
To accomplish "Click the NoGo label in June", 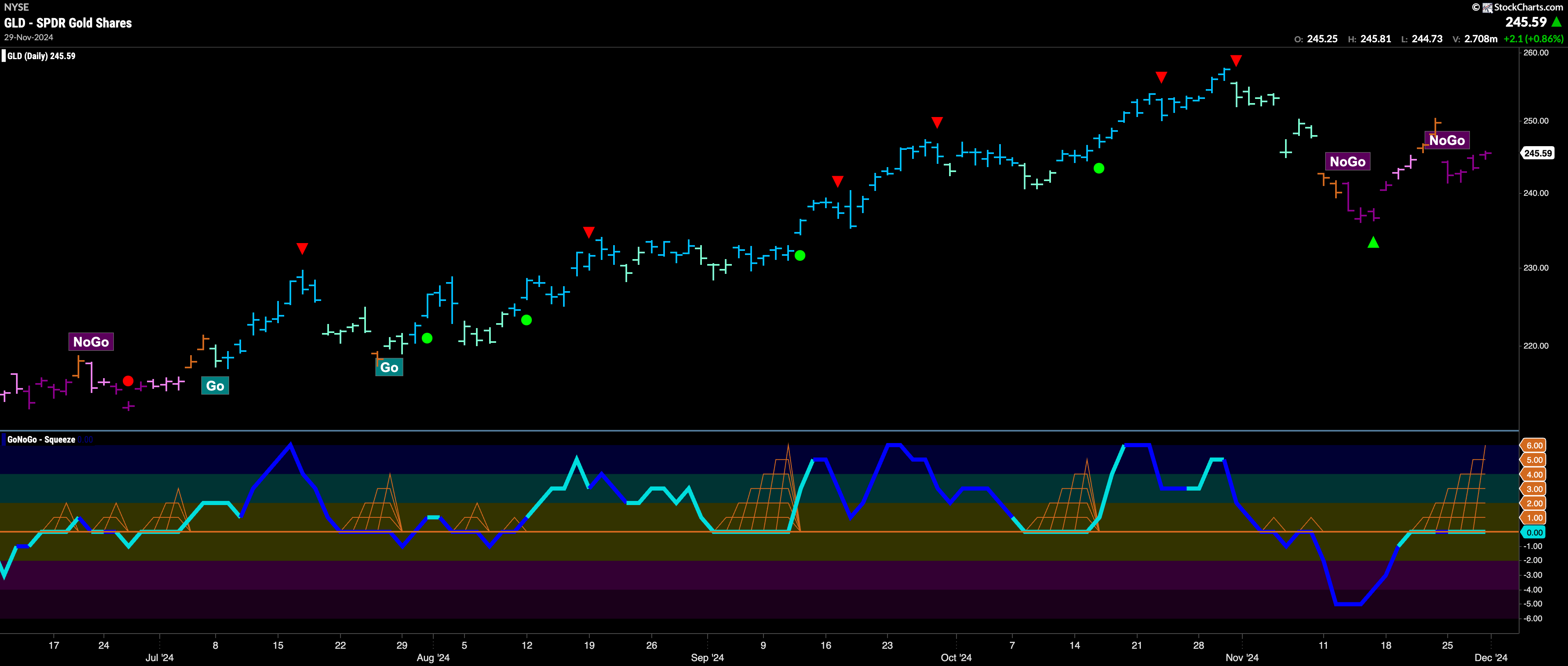I will 91,342.
